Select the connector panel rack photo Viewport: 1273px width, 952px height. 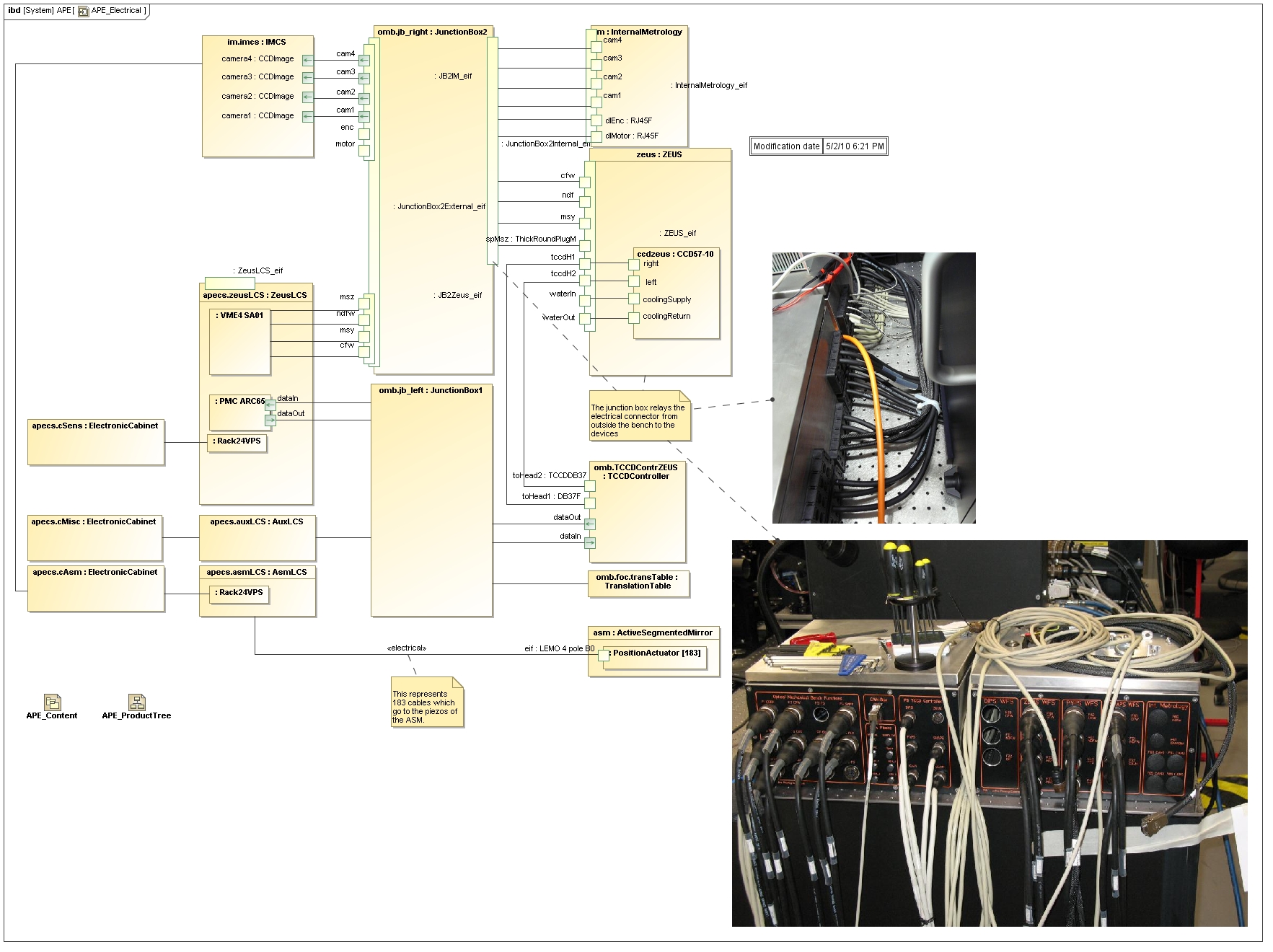point(990,733)
